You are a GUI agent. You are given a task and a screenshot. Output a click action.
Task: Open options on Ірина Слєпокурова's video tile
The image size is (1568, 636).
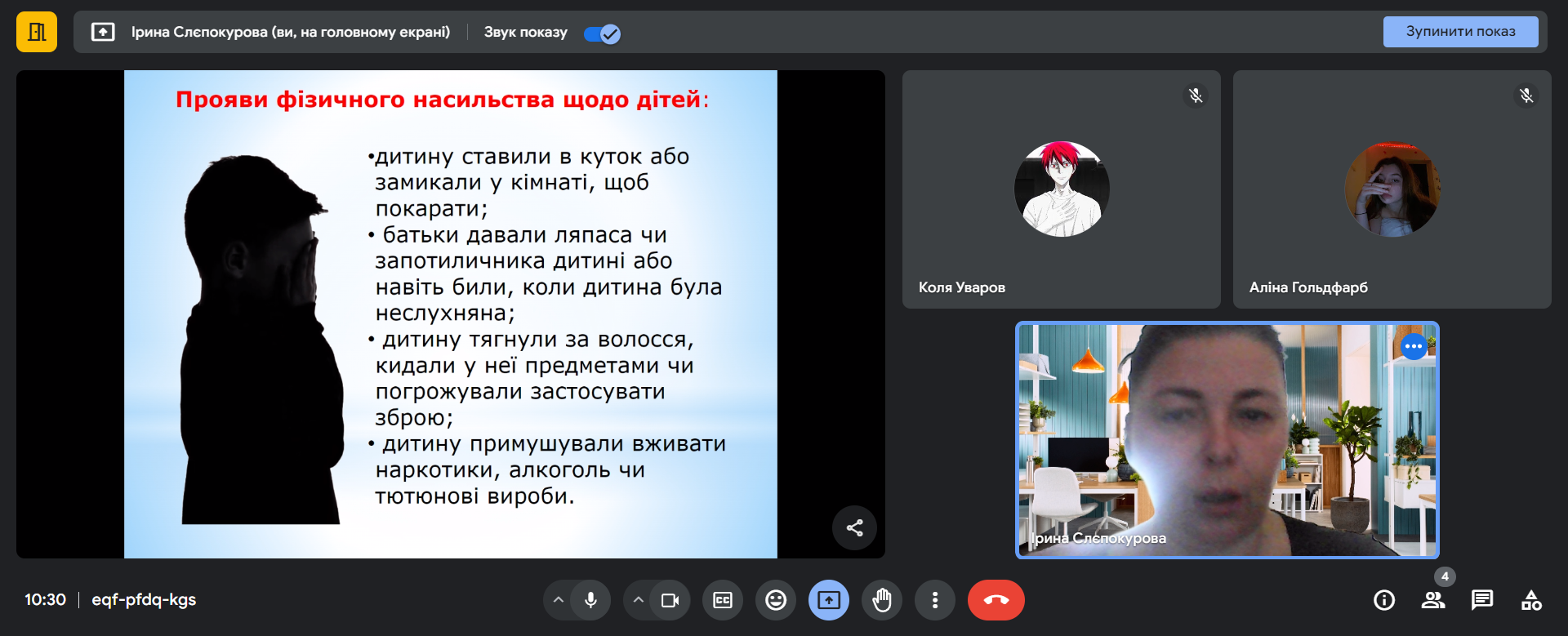click(x=1414, y=347)
